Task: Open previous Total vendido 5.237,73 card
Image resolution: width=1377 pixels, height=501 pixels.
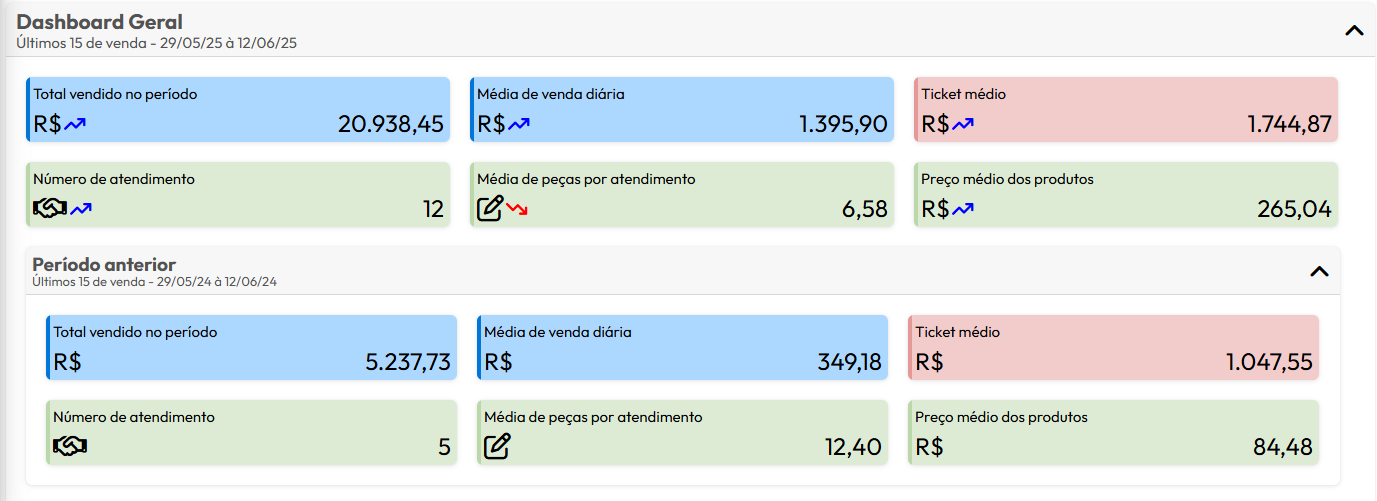Action: tap(251, 347)
